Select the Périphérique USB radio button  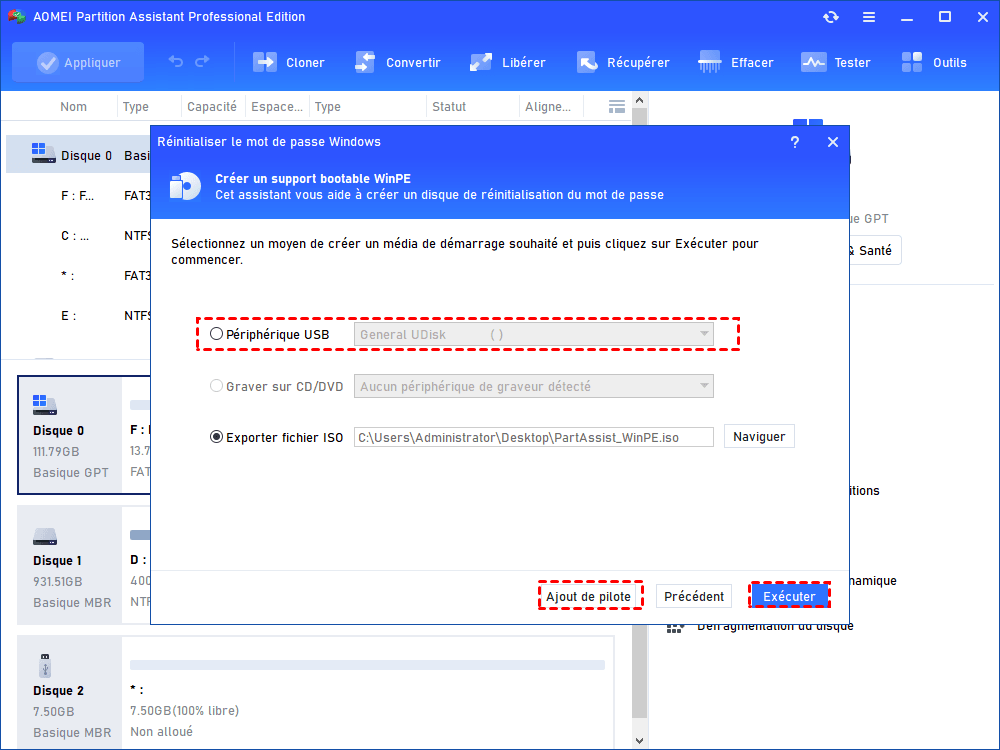click(x=217, y=334)
